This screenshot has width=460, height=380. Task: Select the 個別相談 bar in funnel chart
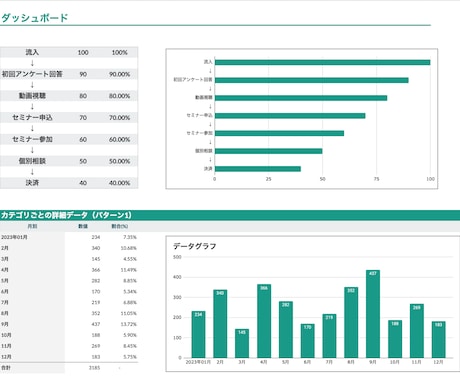[269, 151]
